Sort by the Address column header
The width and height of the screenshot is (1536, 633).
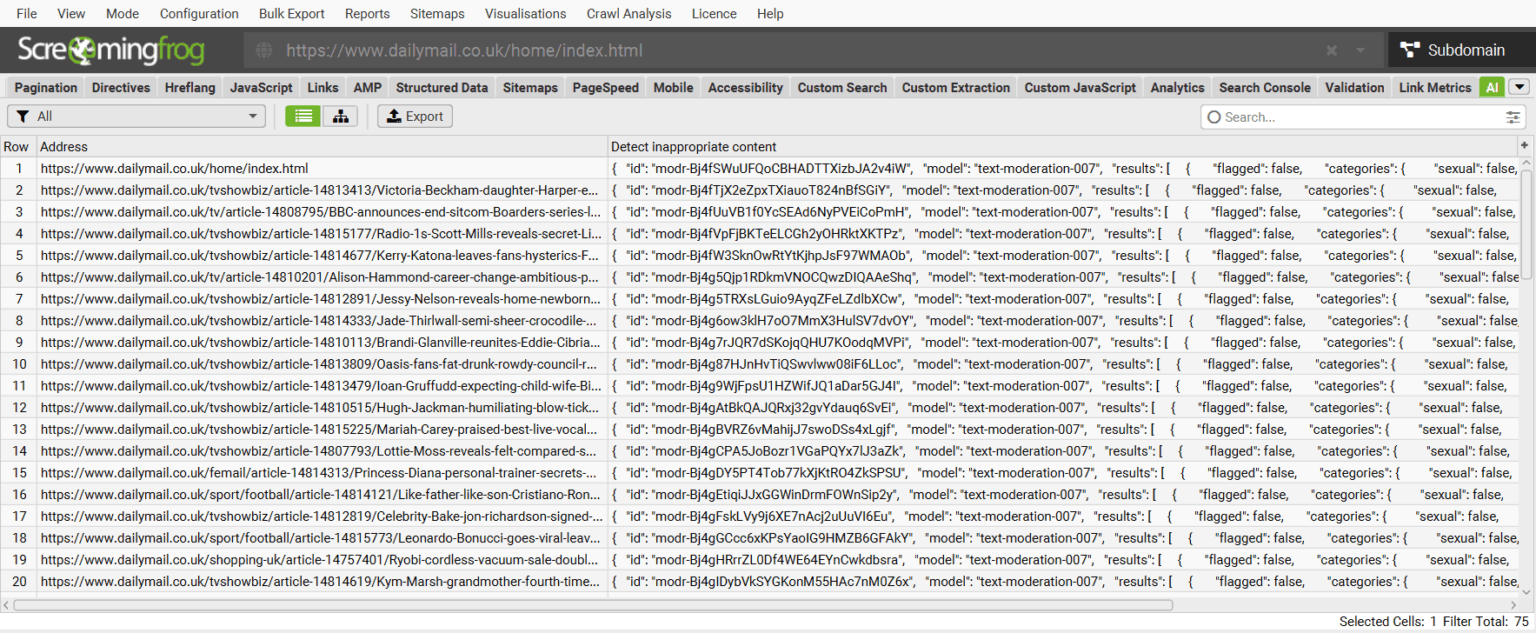click(x=322, y=147)
